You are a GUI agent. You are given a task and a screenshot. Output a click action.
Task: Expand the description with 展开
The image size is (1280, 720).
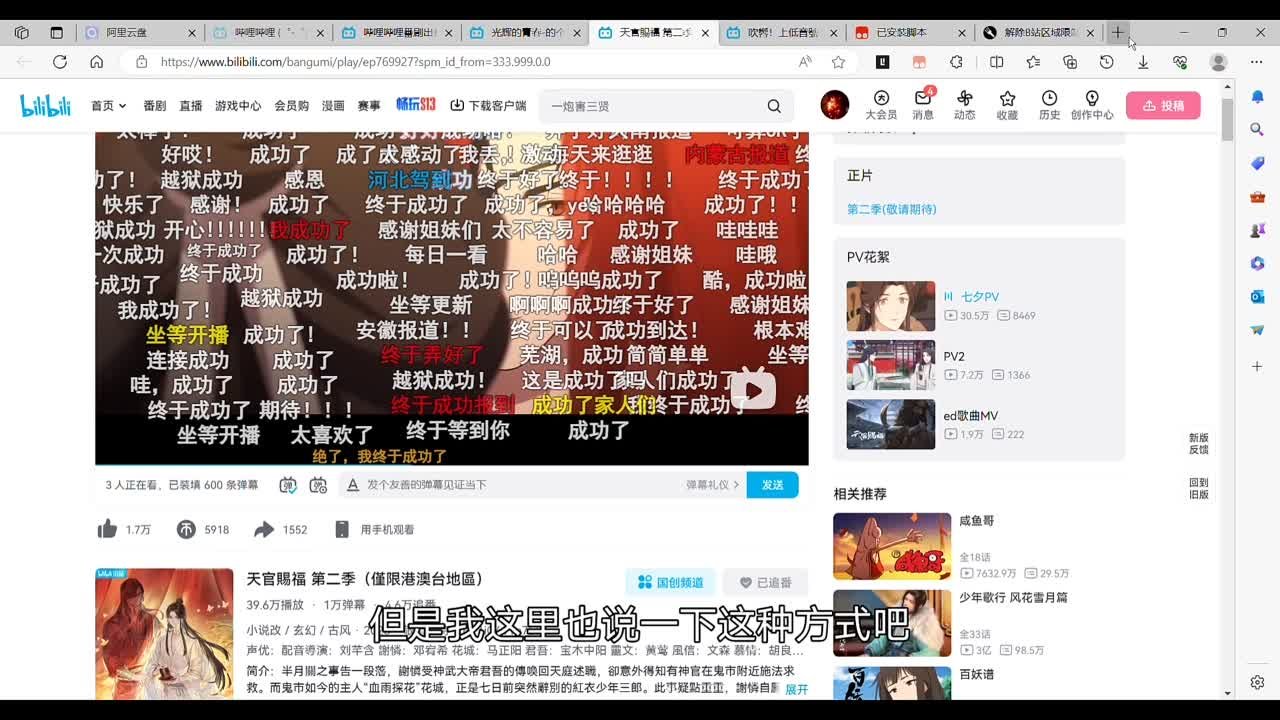797,690
